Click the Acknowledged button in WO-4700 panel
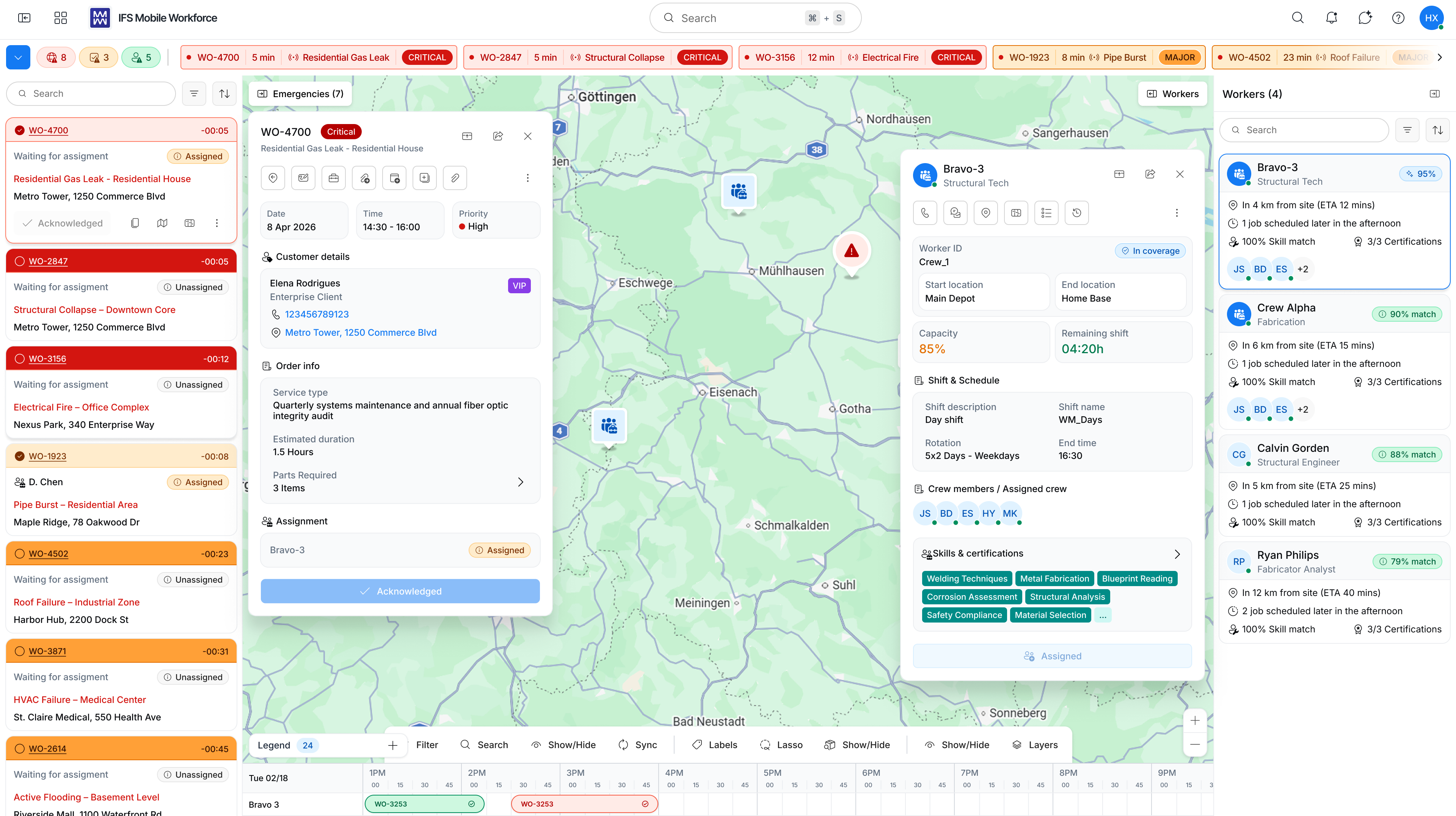The width and height of the screenshot is (1456, 816). pyautogui.click(x=400, y=591)
